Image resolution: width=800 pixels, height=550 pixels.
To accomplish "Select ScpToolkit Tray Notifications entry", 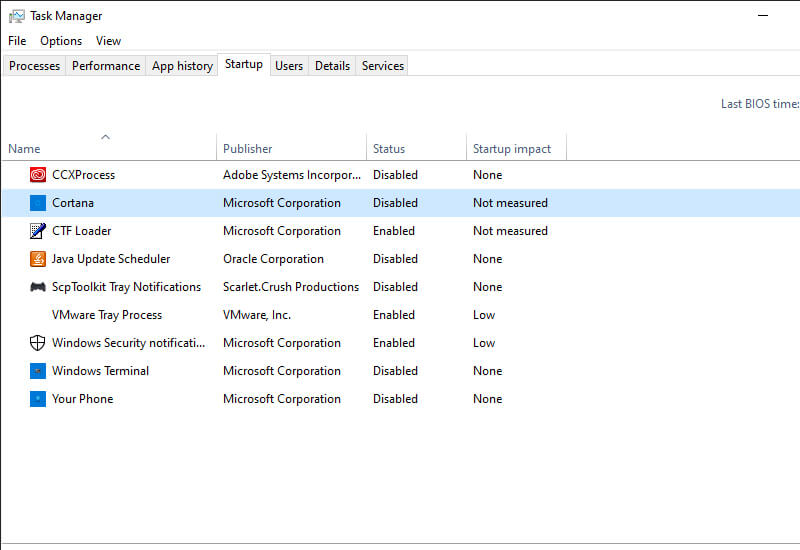I will (127, 287).
